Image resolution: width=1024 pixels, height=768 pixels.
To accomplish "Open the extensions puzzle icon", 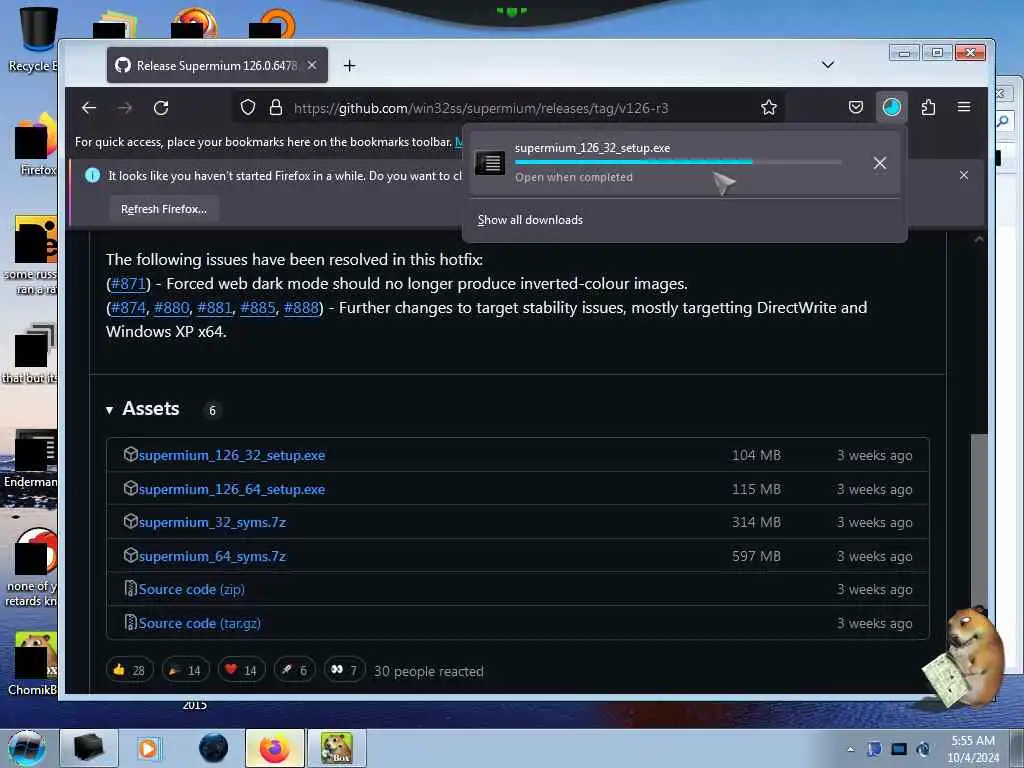I will 928,107.
